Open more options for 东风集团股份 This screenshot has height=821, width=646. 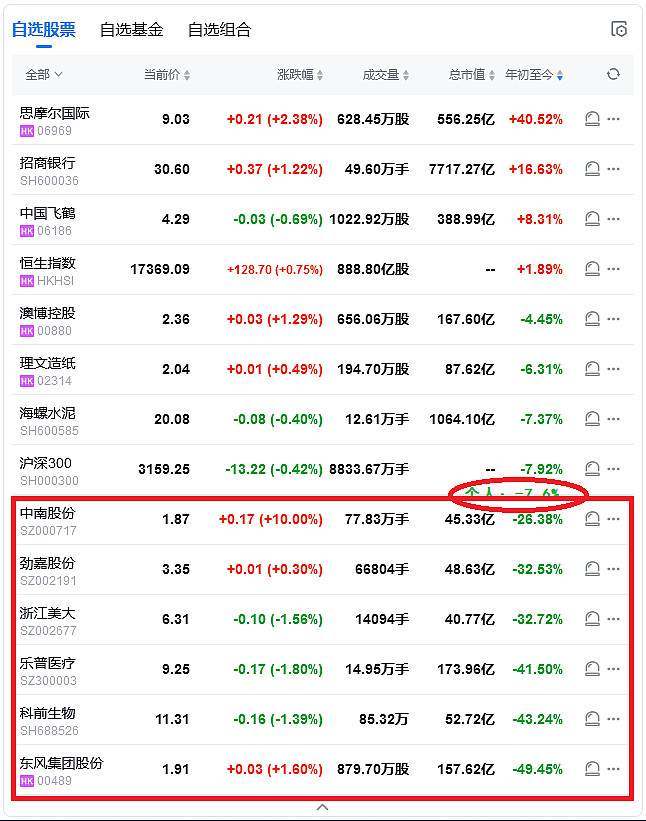click(614, 769)
